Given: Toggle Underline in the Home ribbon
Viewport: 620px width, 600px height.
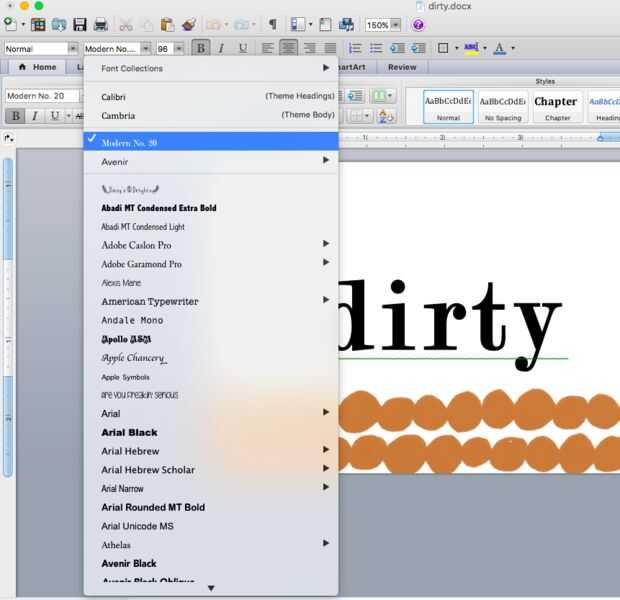Looking at the screenshot, I should coord(55,116).
